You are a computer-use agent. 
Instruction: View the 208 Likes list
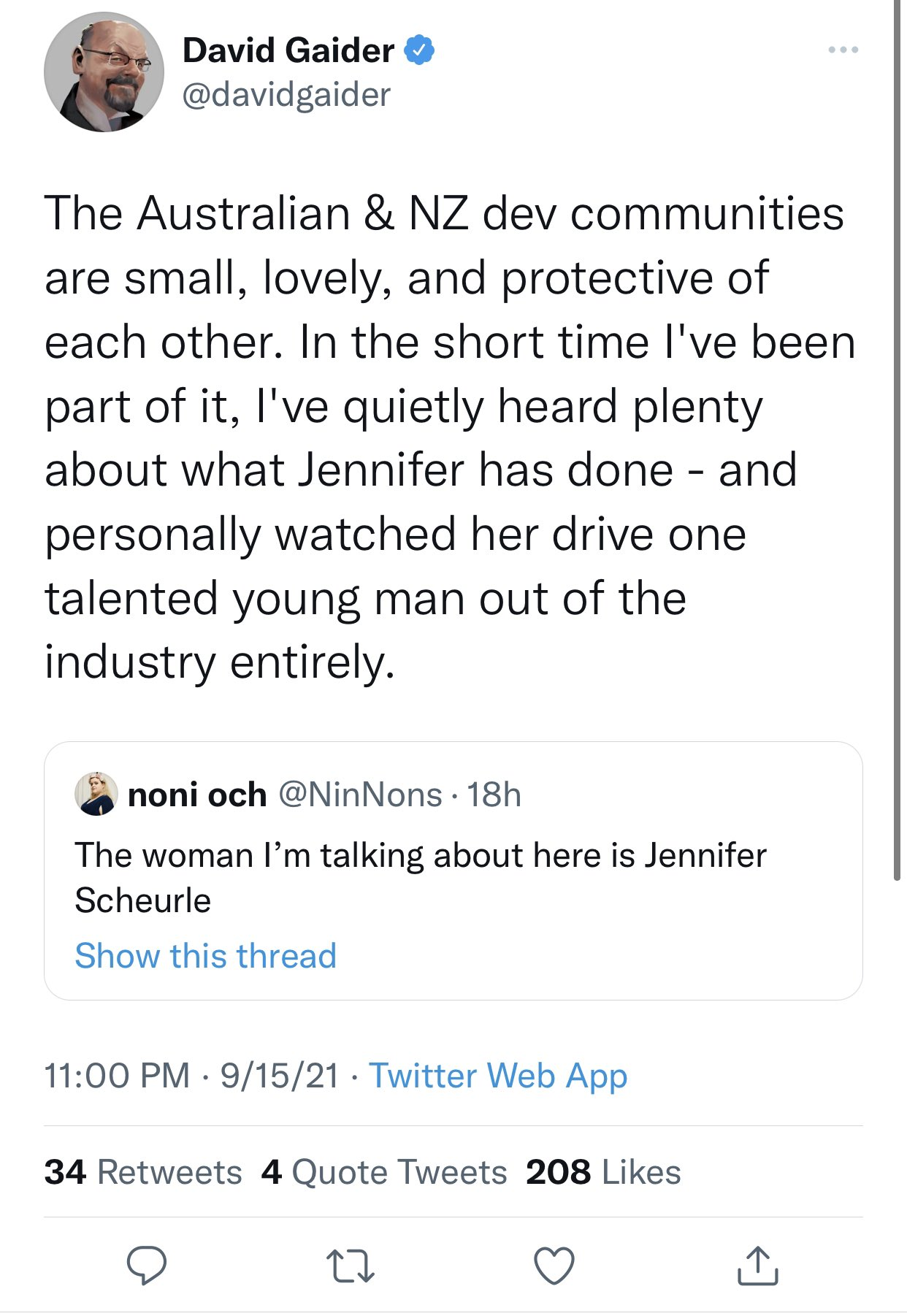603,1172
